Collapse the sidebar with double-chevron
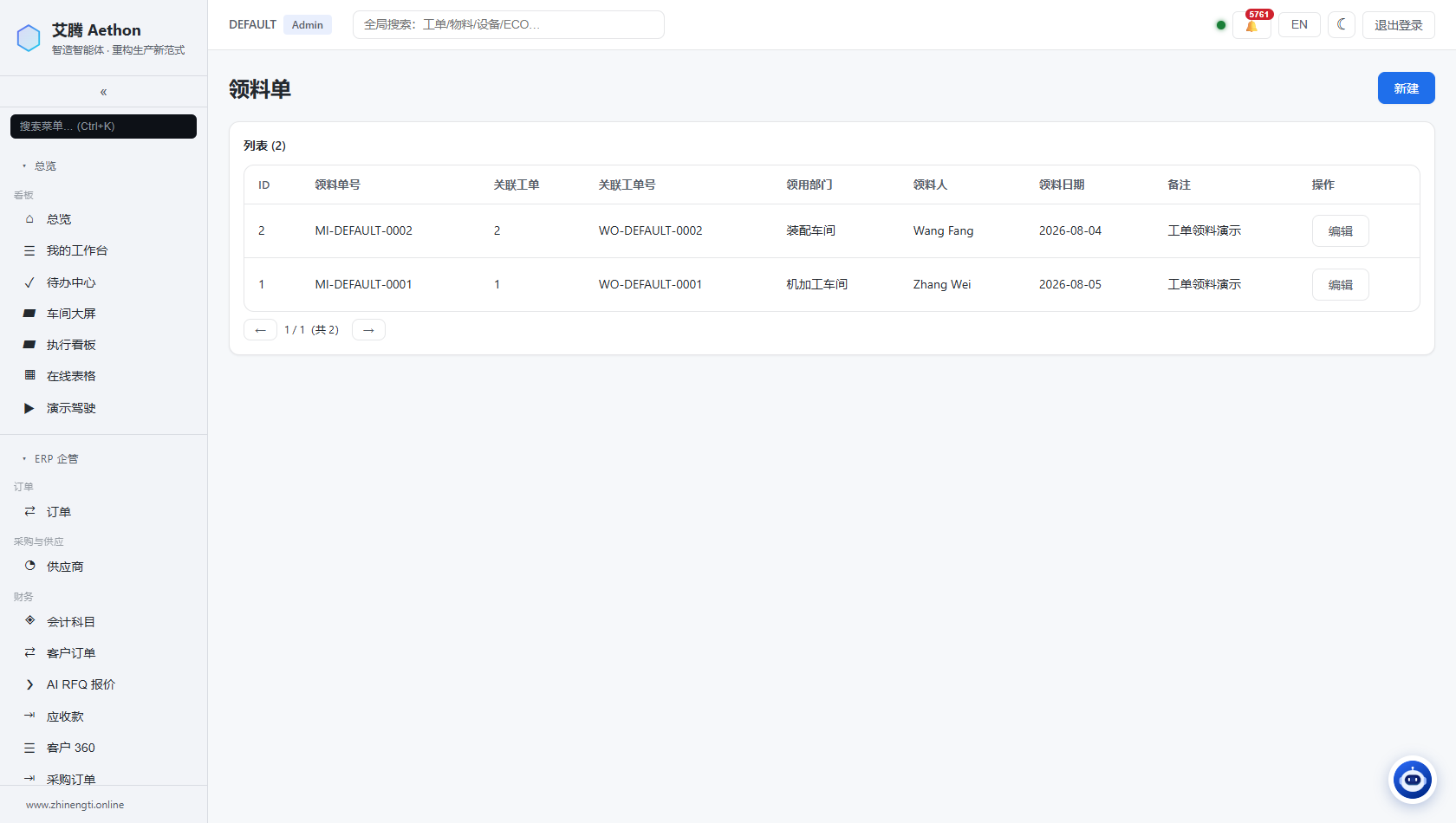 103,92
